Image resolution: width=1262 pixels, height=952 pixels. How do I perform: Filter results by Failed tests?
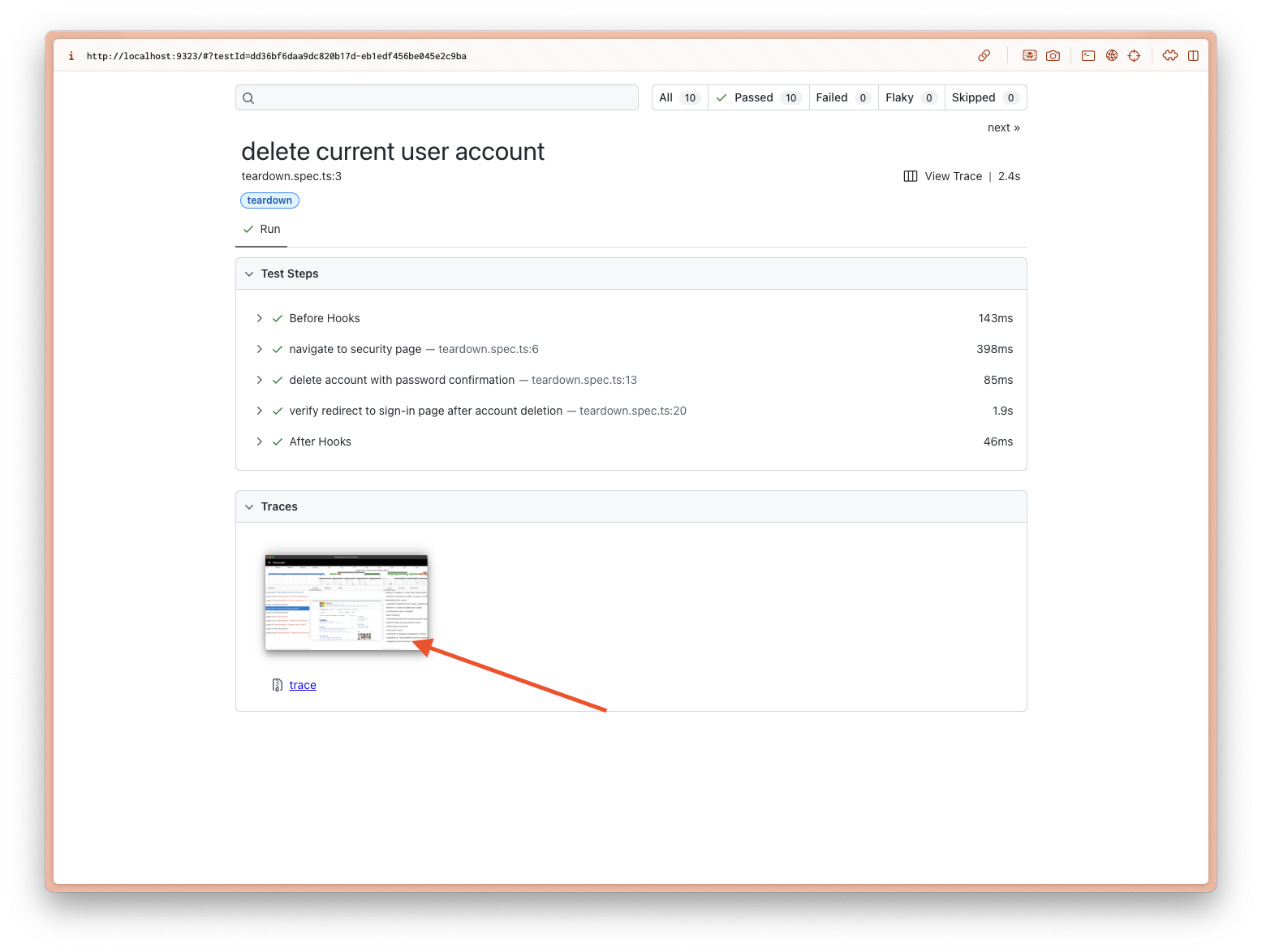click(x=842, y=97)
